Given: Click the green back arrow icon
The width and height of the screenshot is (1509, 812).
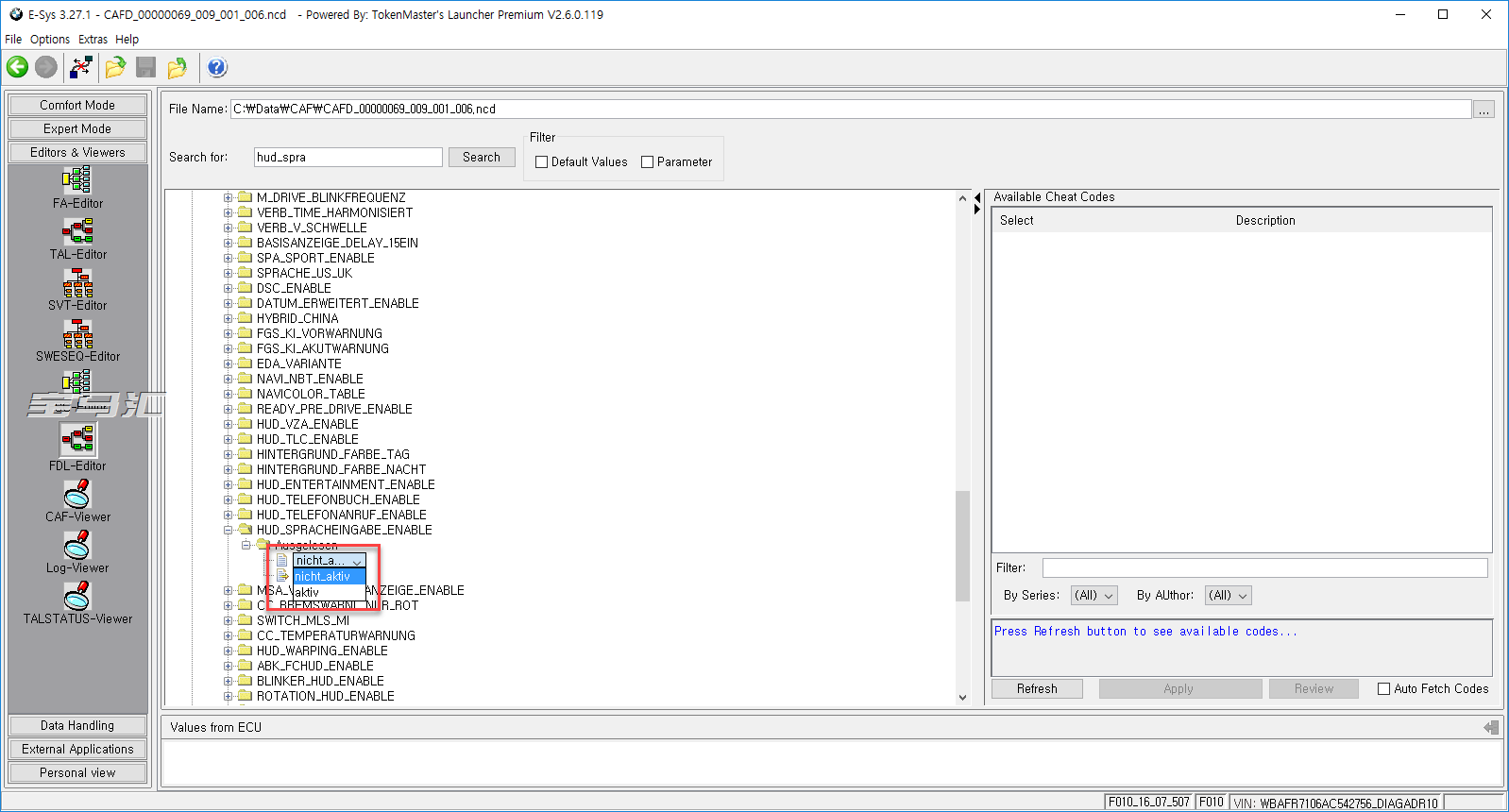Looking at the screenshot, I should coord(17,67).
